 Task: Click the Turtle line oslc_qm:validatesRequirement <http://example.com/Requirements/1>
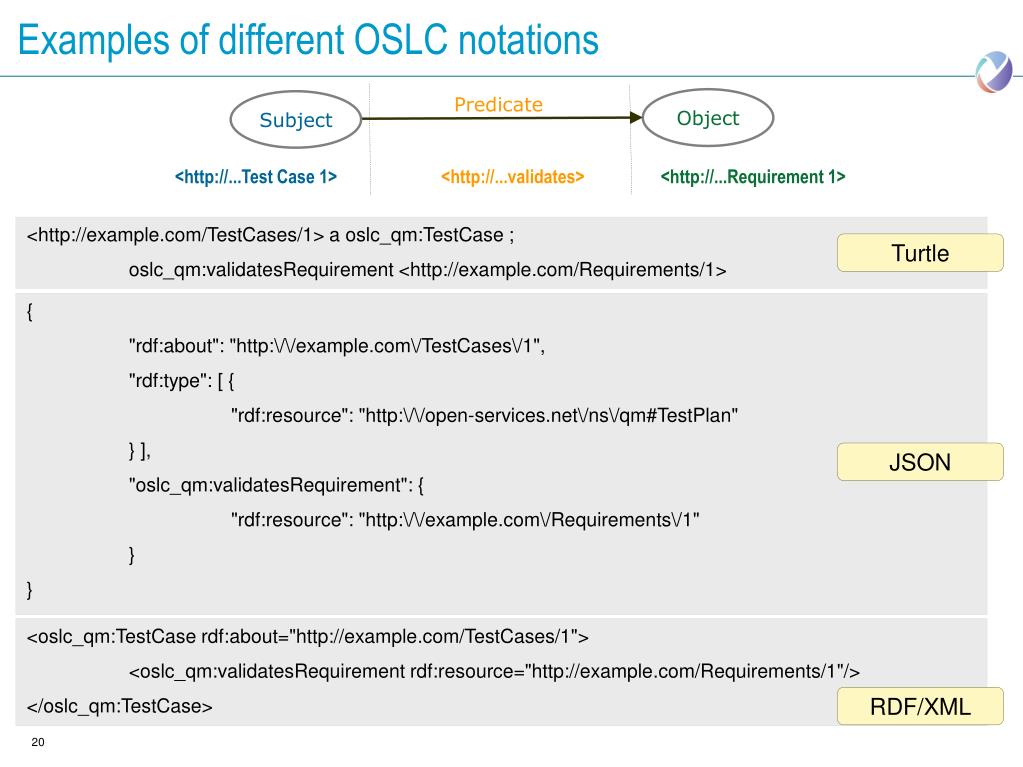tap(427, 270)
